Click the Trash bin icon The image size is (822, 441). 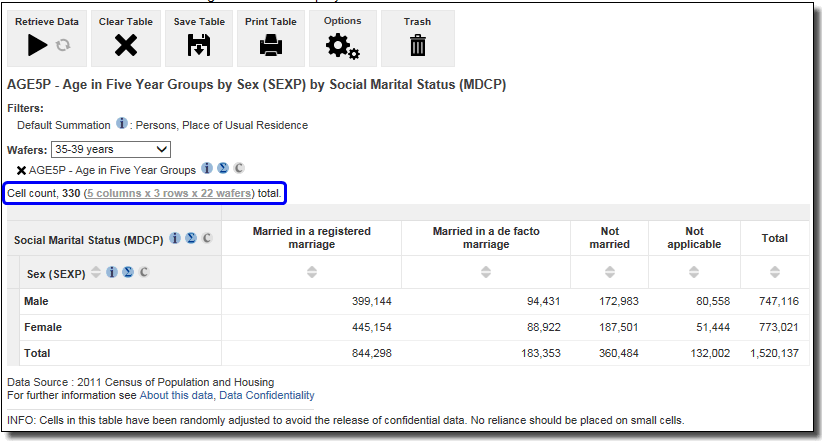pyautogui.click(x=417, y=45)
